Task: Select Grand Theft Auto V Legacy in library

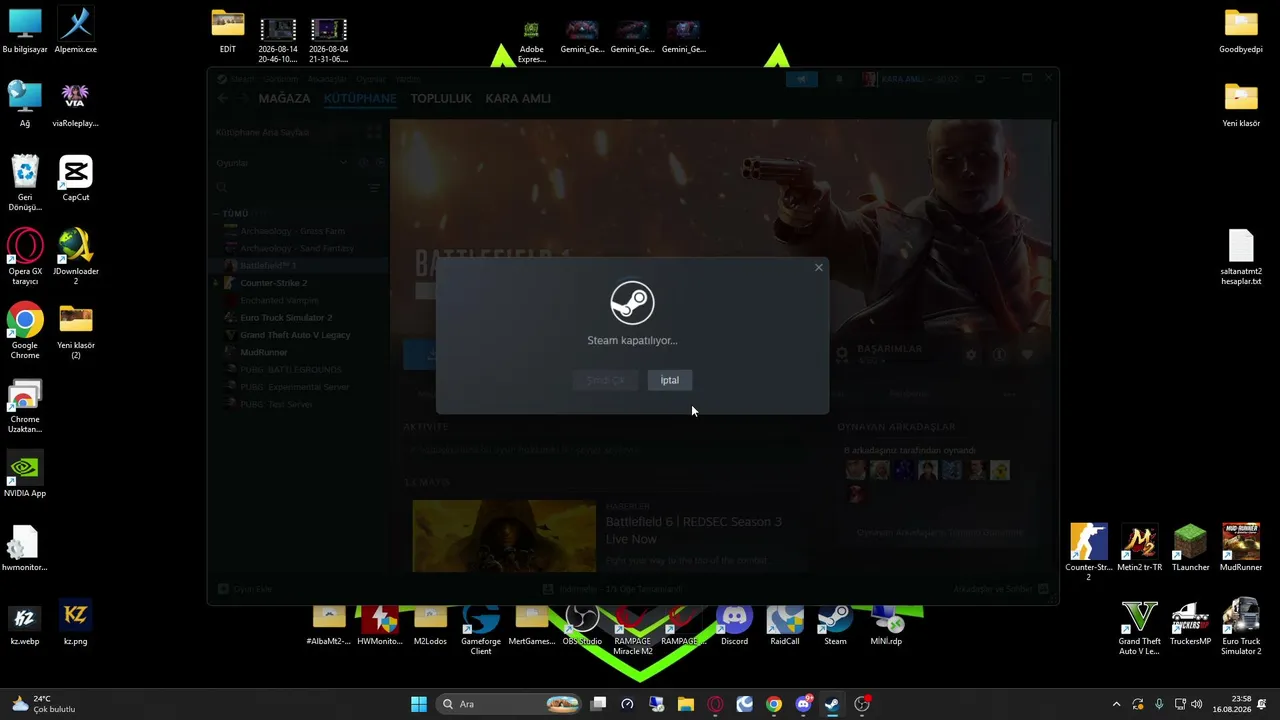Action: tap(295, 335)
